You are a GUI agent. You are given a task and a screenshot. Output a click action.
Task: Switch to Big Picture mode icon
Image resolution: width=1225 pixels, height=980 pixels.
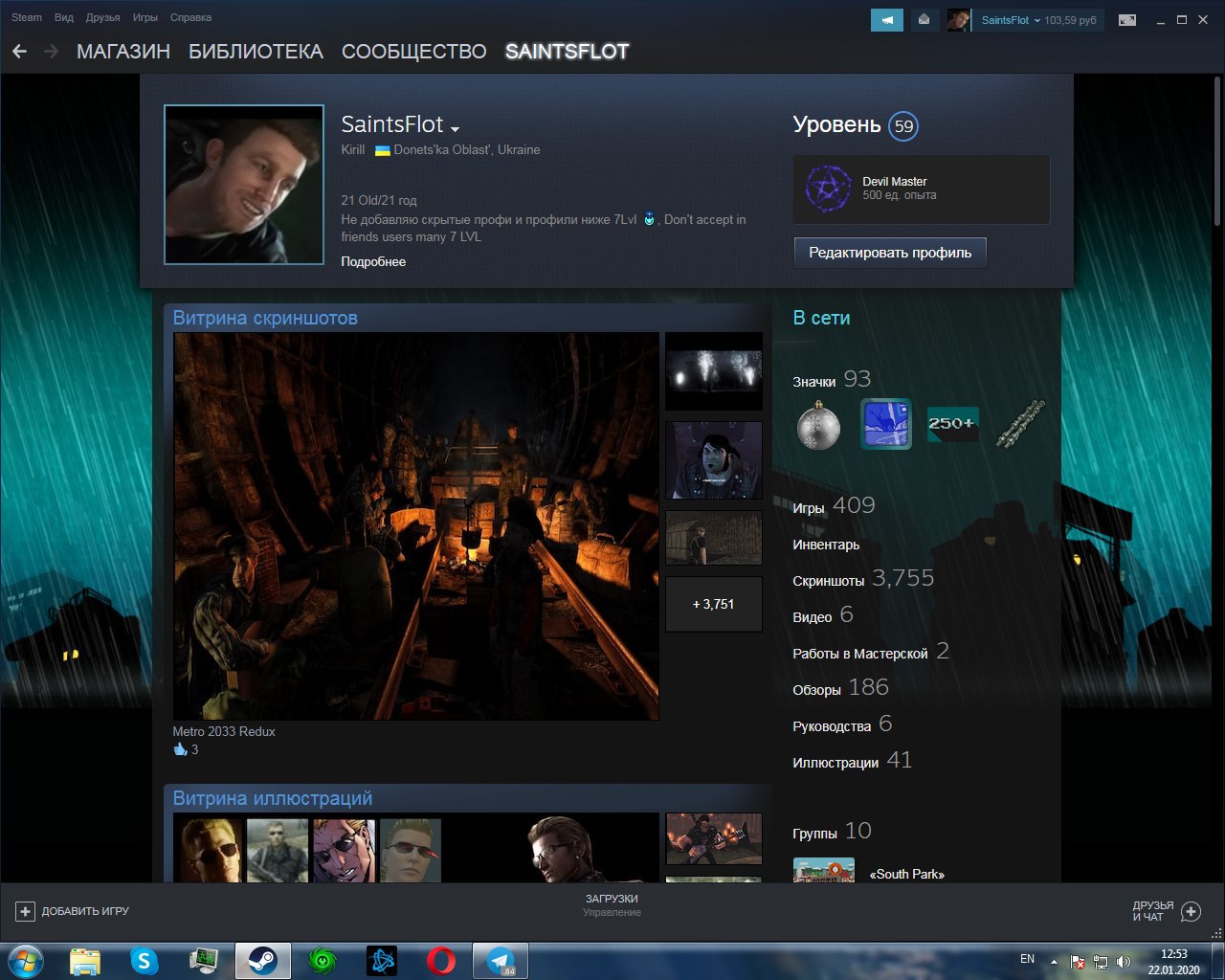click(1127, 20)
